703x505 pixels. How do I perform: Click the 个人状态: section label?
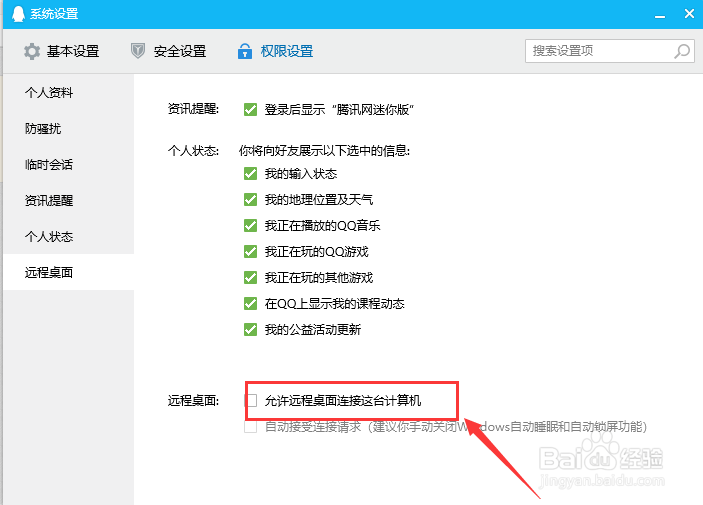pos(193,150)
